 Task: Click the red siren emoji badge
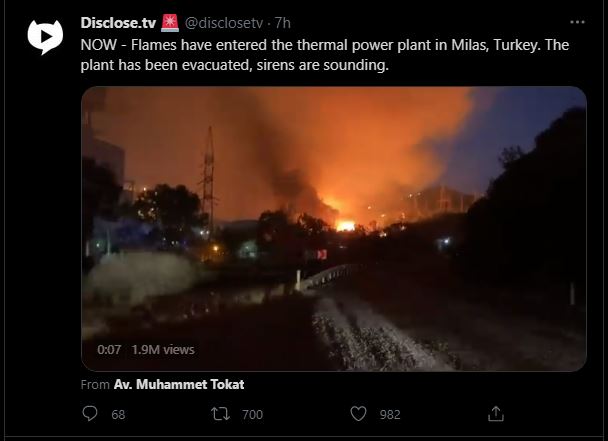pos(170,22)
